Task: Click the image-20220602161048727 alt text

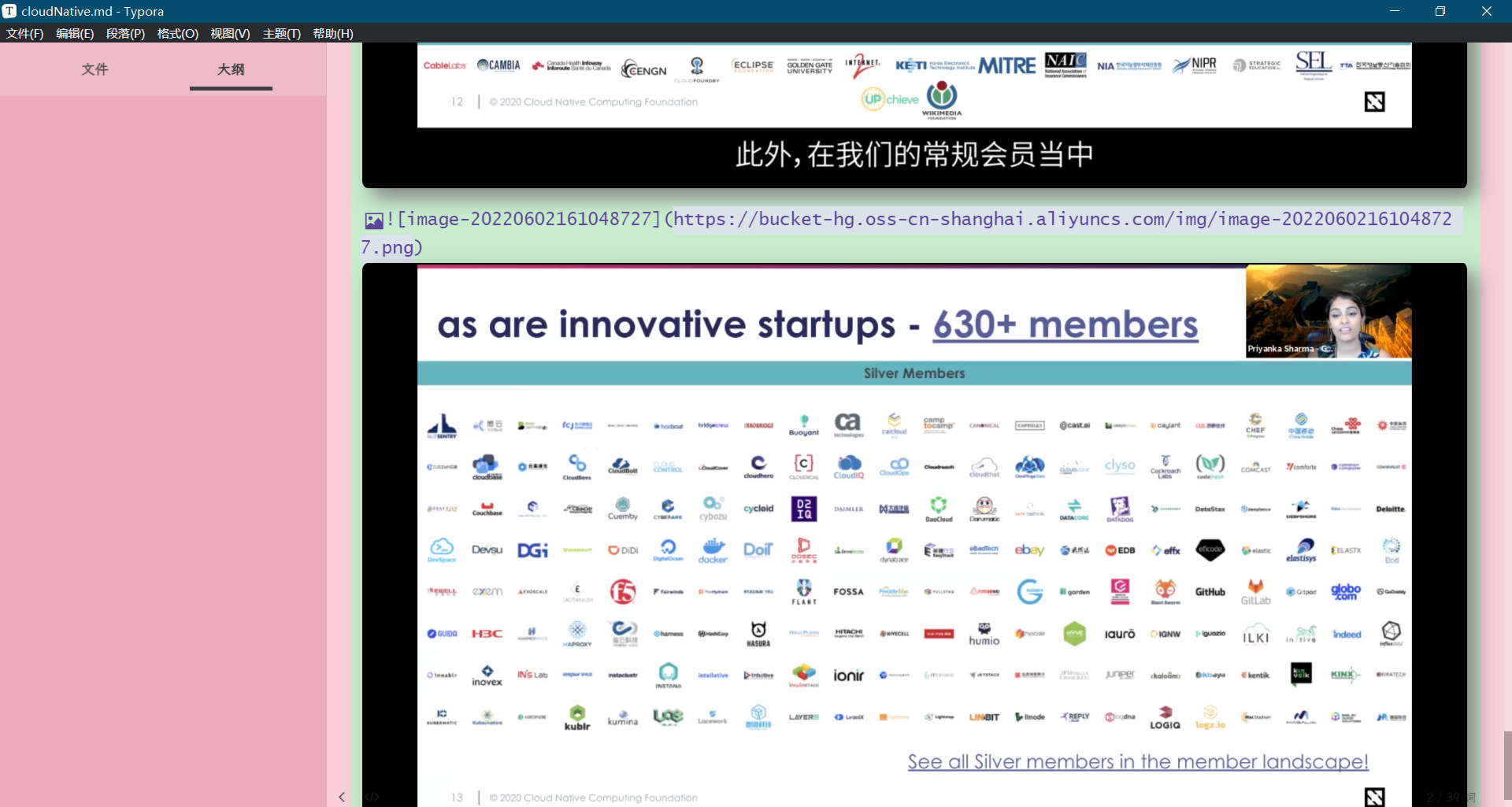Action: tap(529, 219)
